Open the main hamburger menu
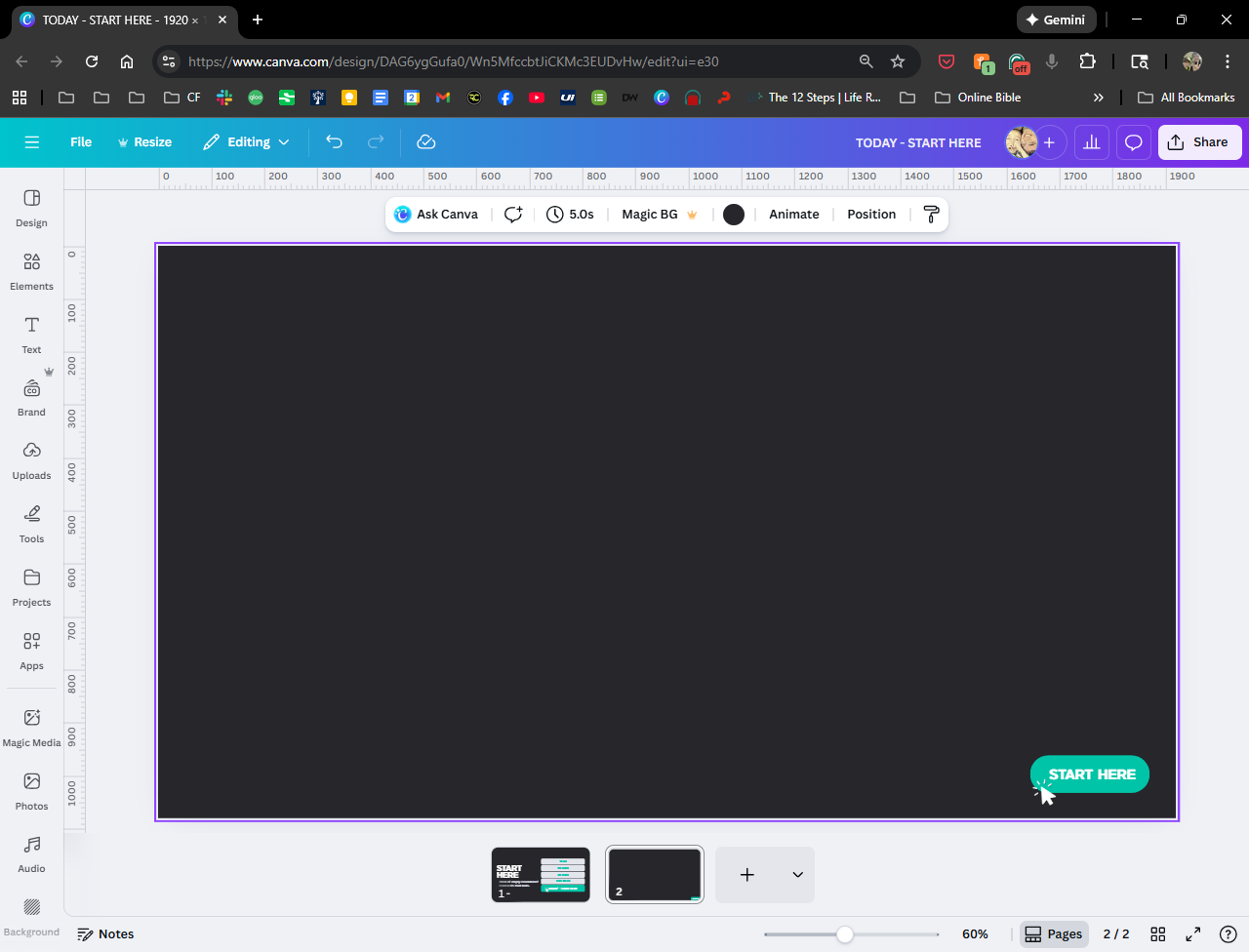 point(32,142)
